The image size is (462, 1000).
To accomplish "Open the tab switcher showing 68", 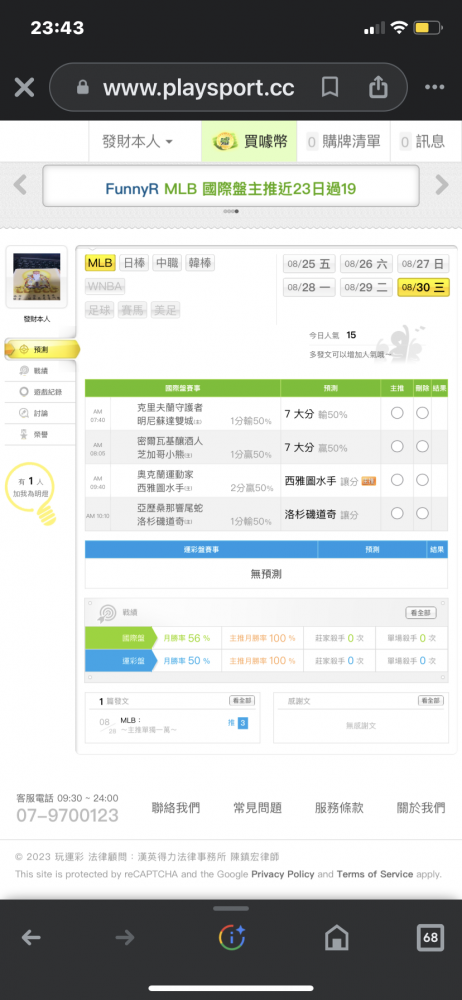I will (x=430, y=937).
